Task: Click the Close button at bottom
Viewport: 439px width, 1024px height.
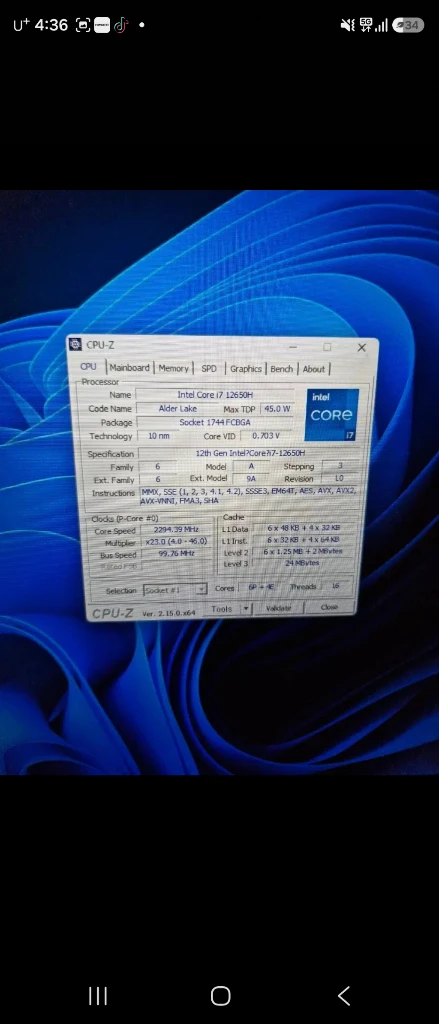Action: [329, 607]
